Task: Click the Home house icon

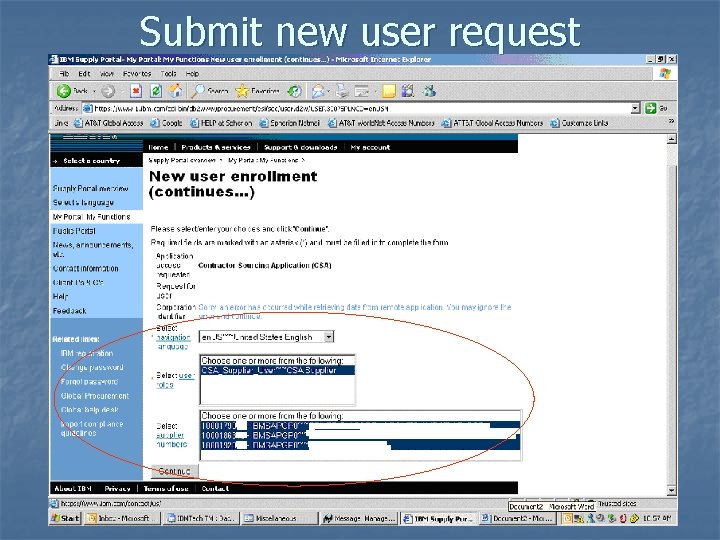Action: (176, 91)
